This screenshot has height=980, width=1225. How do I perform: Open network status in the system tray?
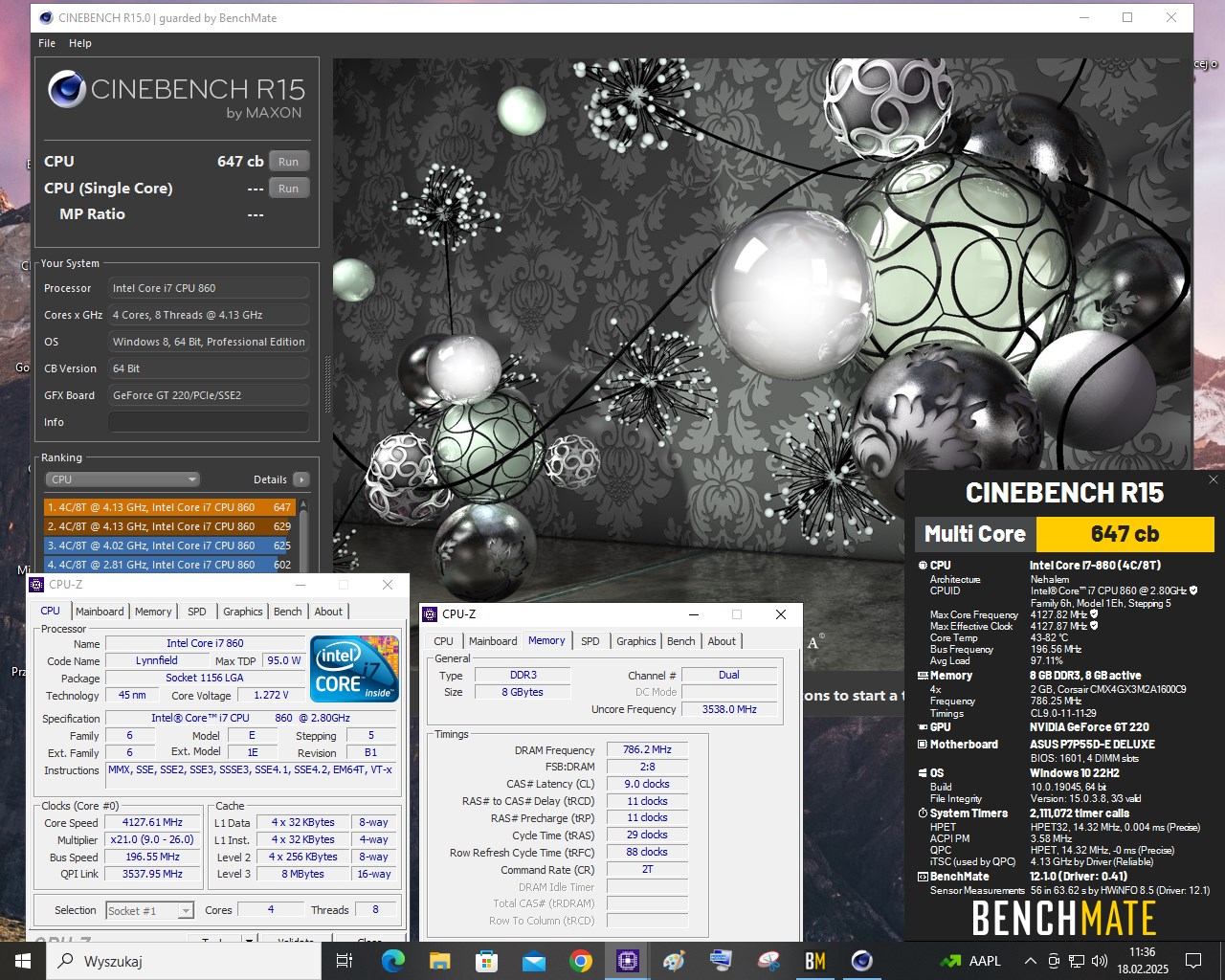point(1077,961)
